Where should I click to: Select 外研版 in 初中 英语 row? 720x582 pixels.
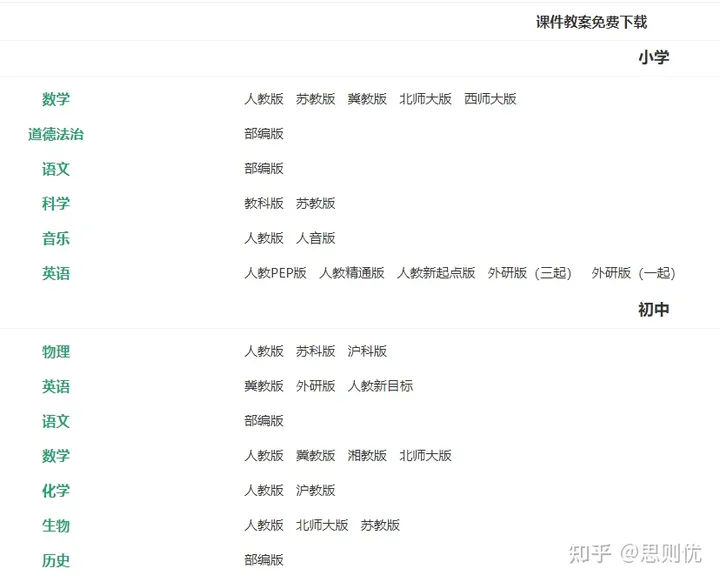tap(315, 386)
